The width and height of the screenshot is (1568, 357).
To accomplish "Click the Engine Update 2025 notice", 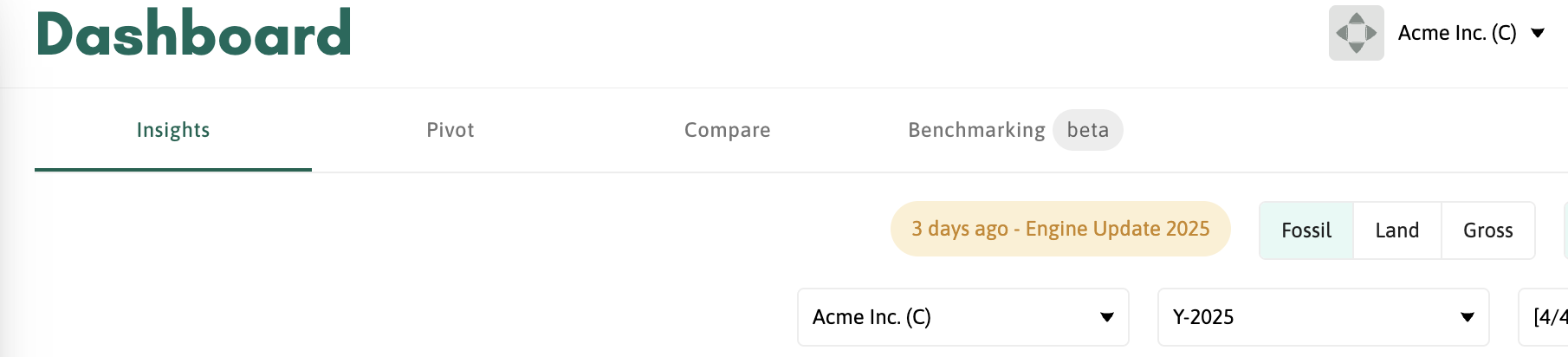I will click(1060, 229).
